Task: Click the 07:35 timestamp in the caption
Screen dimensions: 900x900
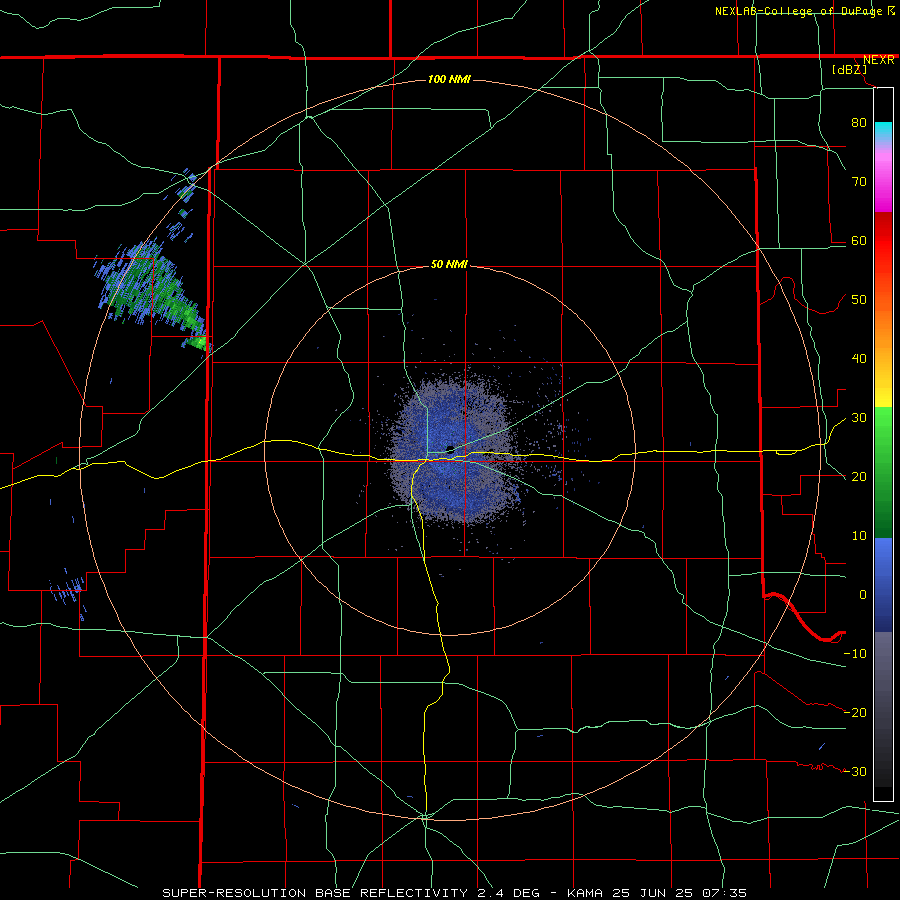Action: coord(726,893)
